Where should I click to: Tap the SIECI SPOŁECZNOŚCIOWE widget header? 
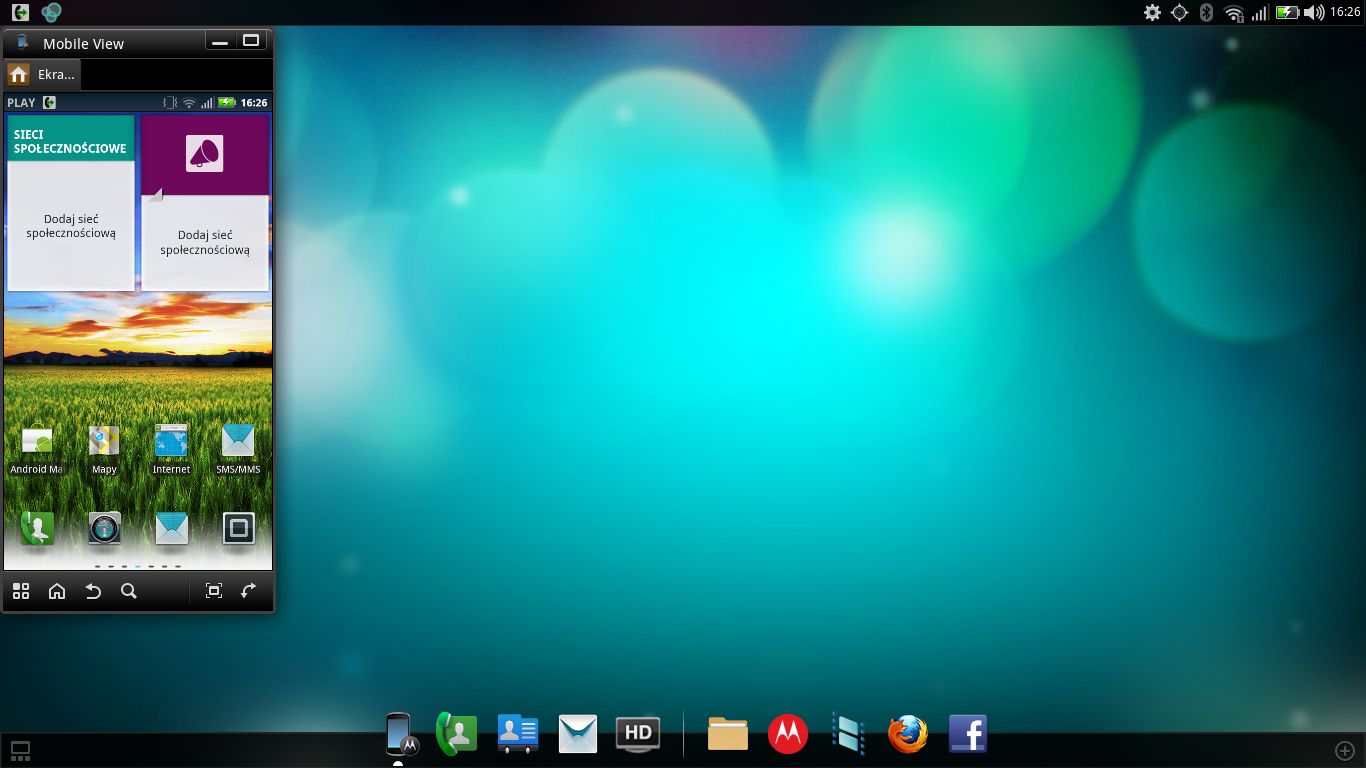coord(70,138)
